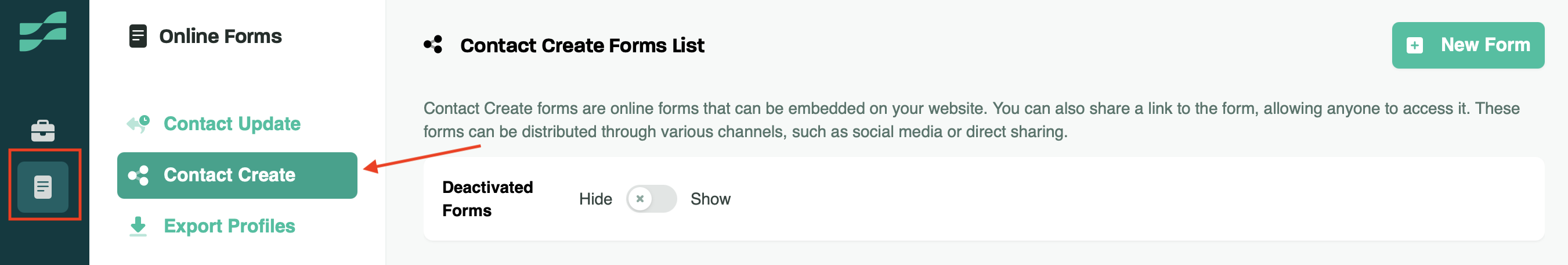Toggle the Deactivated Forms switch

coord(651,199)
